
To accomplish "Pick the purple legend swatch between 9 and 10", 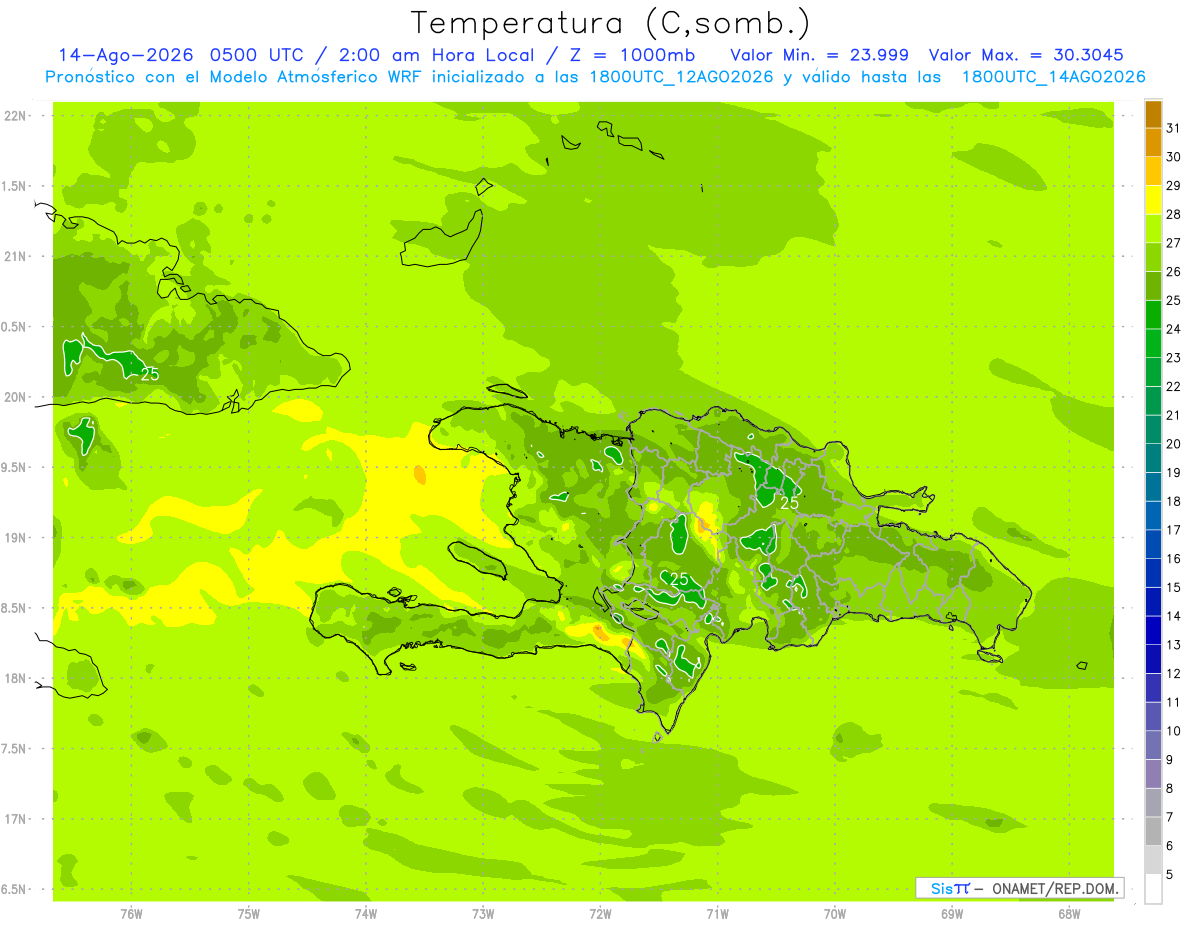I will click(1153, 745).
